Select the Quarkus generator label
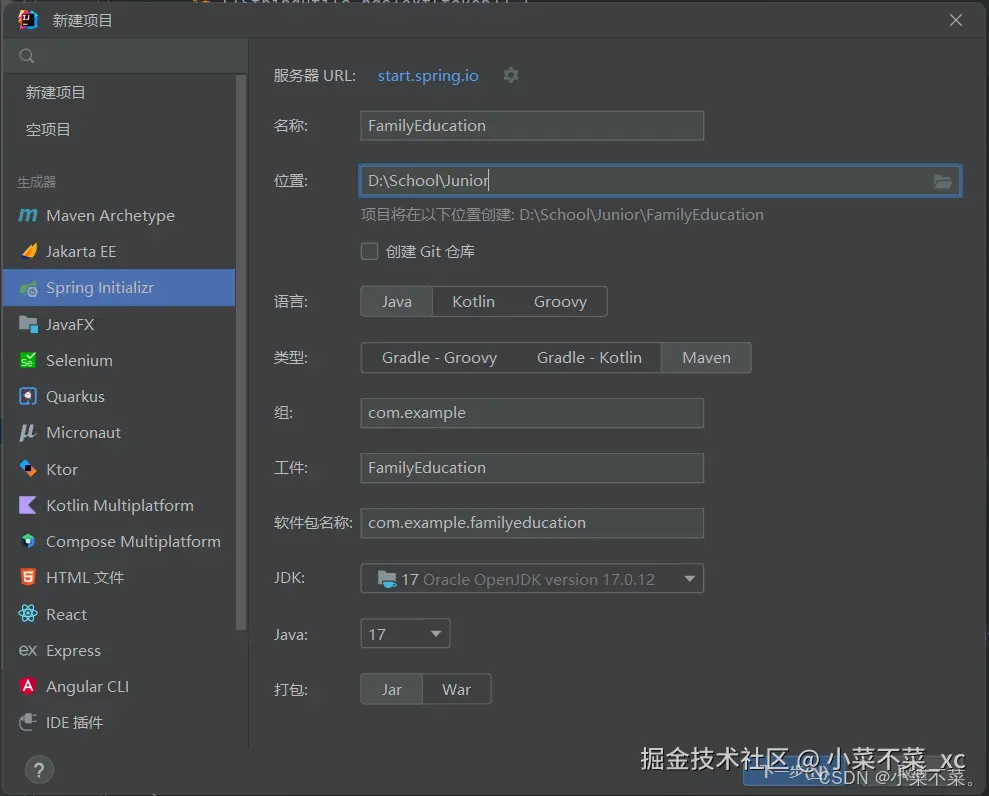 pos(75,396)
